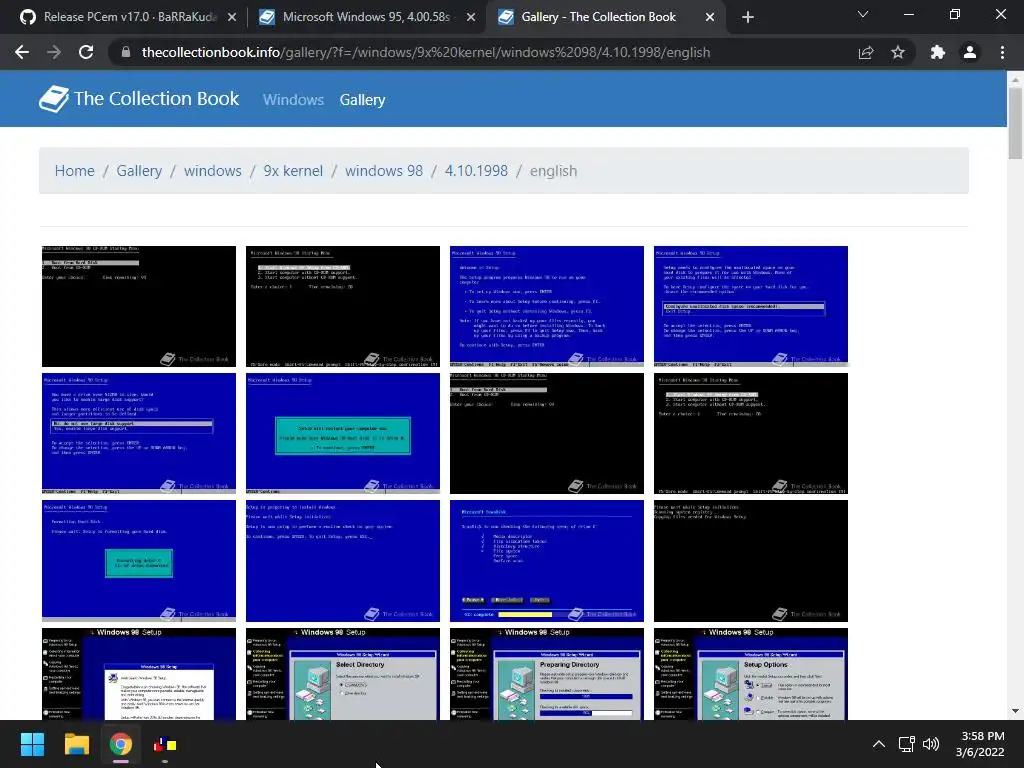This screenshot has width=1024, height=768.
Task: Click the browser back arrow
Action: coord(22,52)
